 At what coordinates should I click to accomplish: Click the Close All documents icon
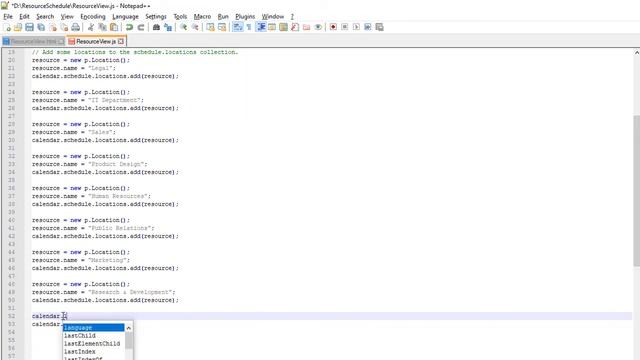tap(64, 27)
